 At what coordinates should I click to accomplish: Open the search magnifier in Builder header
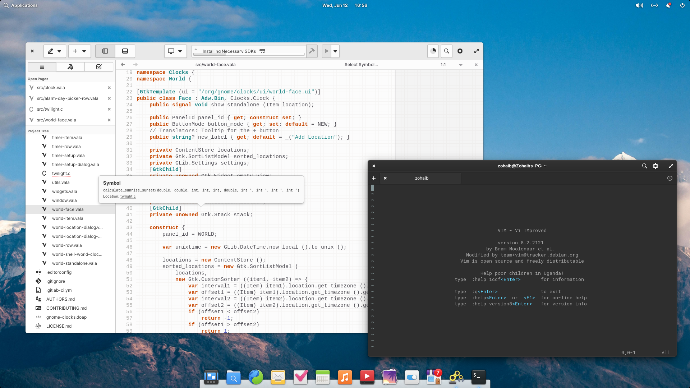[446, 51]
